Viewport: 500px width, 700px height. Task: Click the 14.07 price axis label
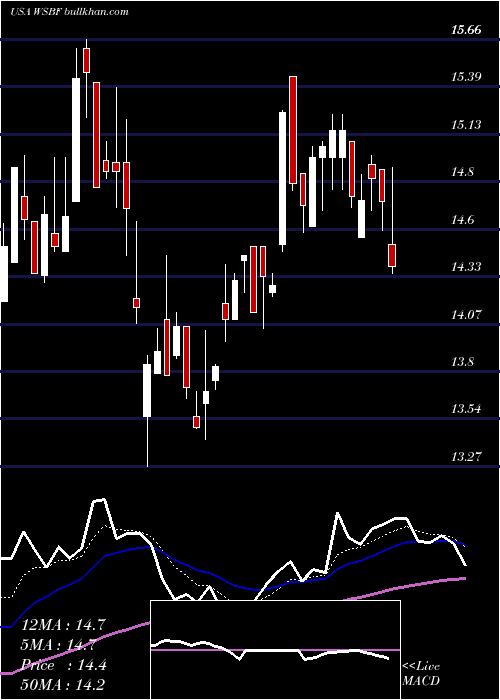[466, 315]
